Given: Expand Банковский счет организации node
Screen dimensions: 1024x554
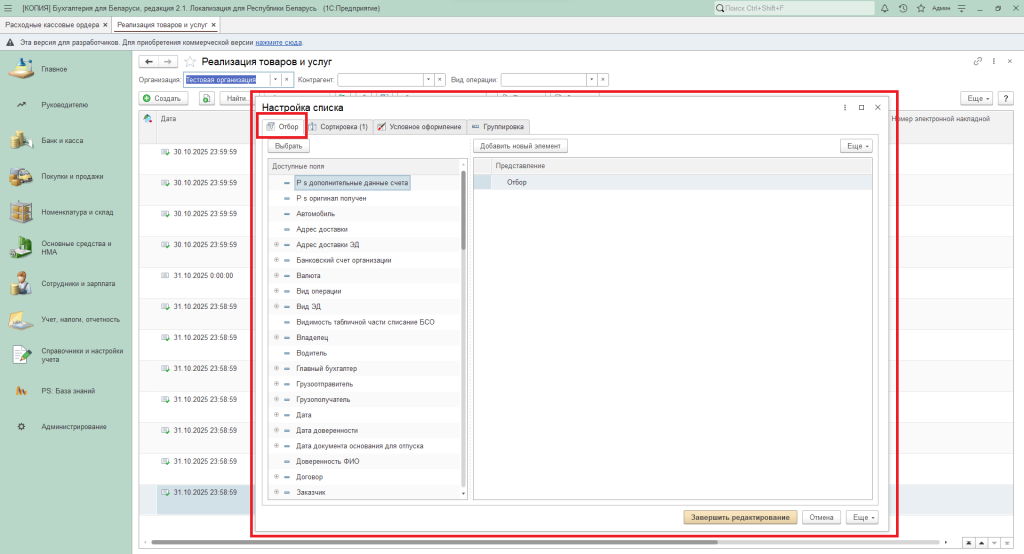Looking at the screenshot, I should pos(277,260).
